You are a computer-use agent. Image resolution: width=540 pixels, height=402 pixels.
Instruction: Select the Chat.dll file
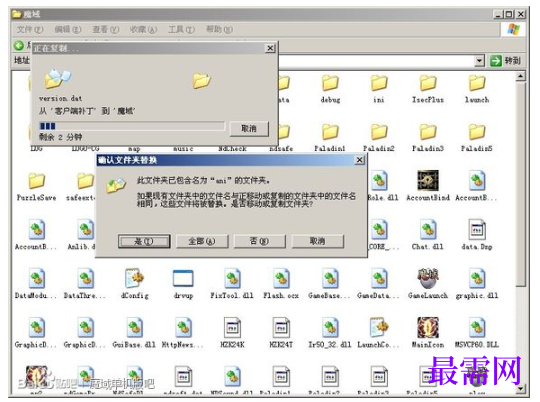(x=428, y=229)
